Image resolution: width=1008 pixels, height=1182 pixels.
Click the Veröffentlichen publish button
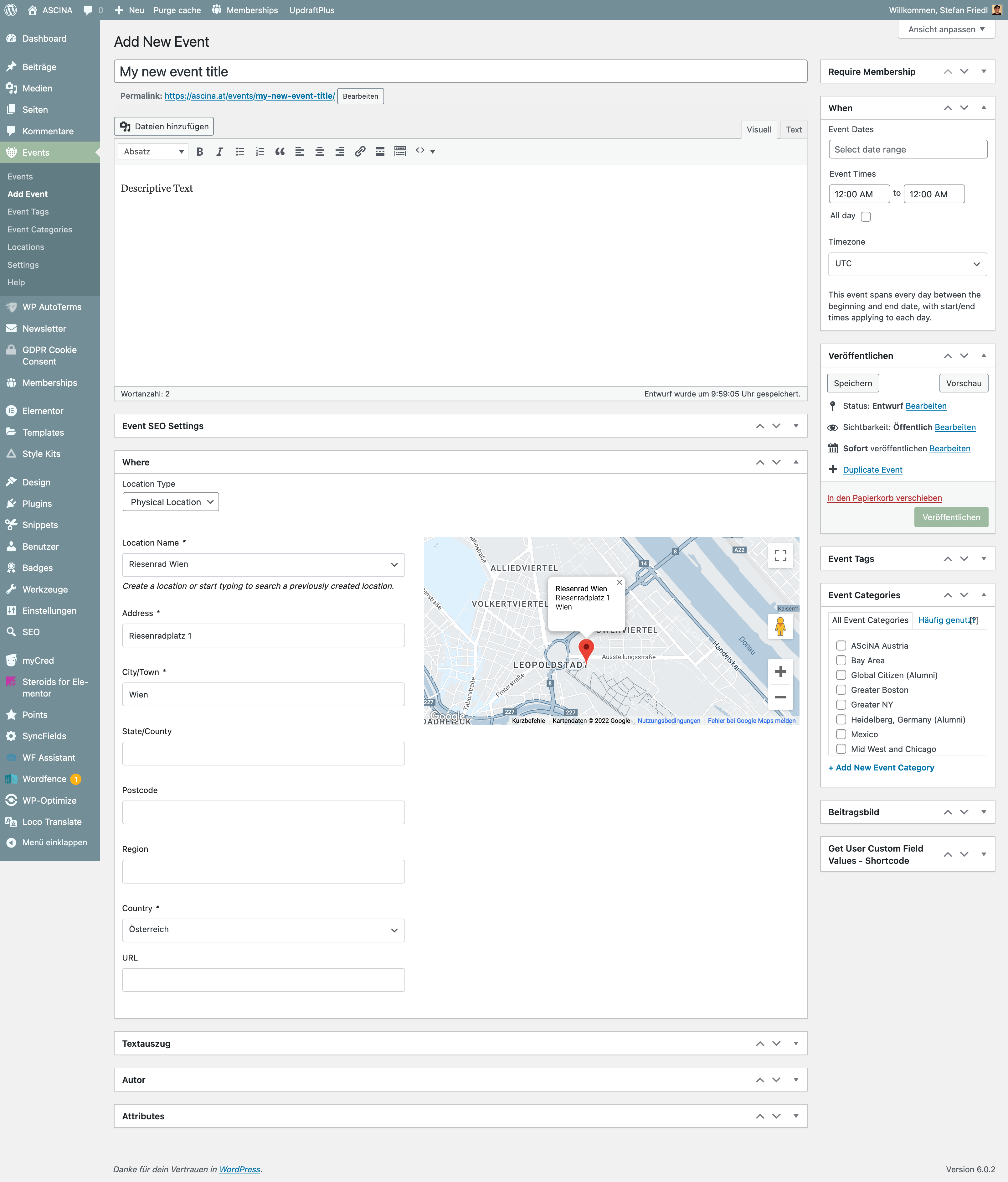tap(951, 517)
